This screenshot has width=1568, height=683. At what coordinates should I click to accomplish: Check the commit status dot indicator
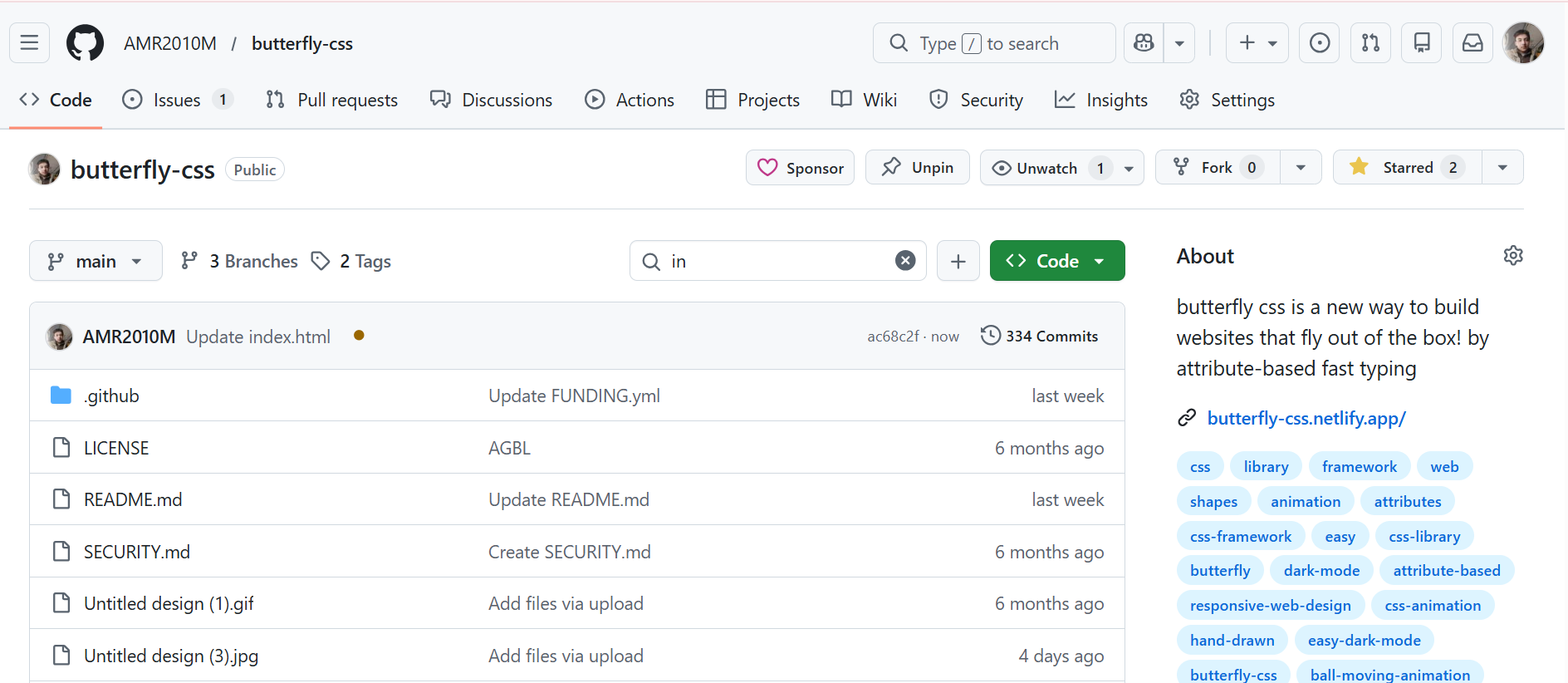359,336
